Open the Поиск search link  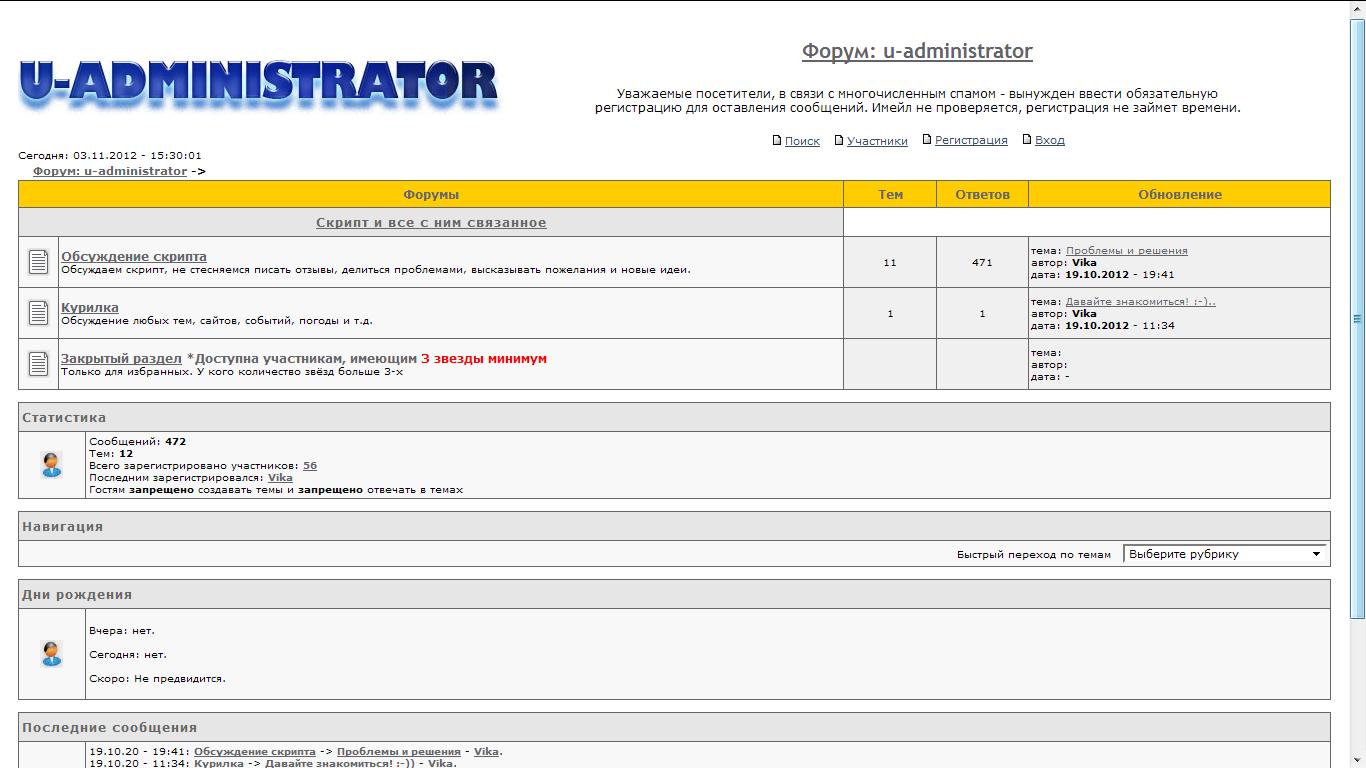click(802, 141)
